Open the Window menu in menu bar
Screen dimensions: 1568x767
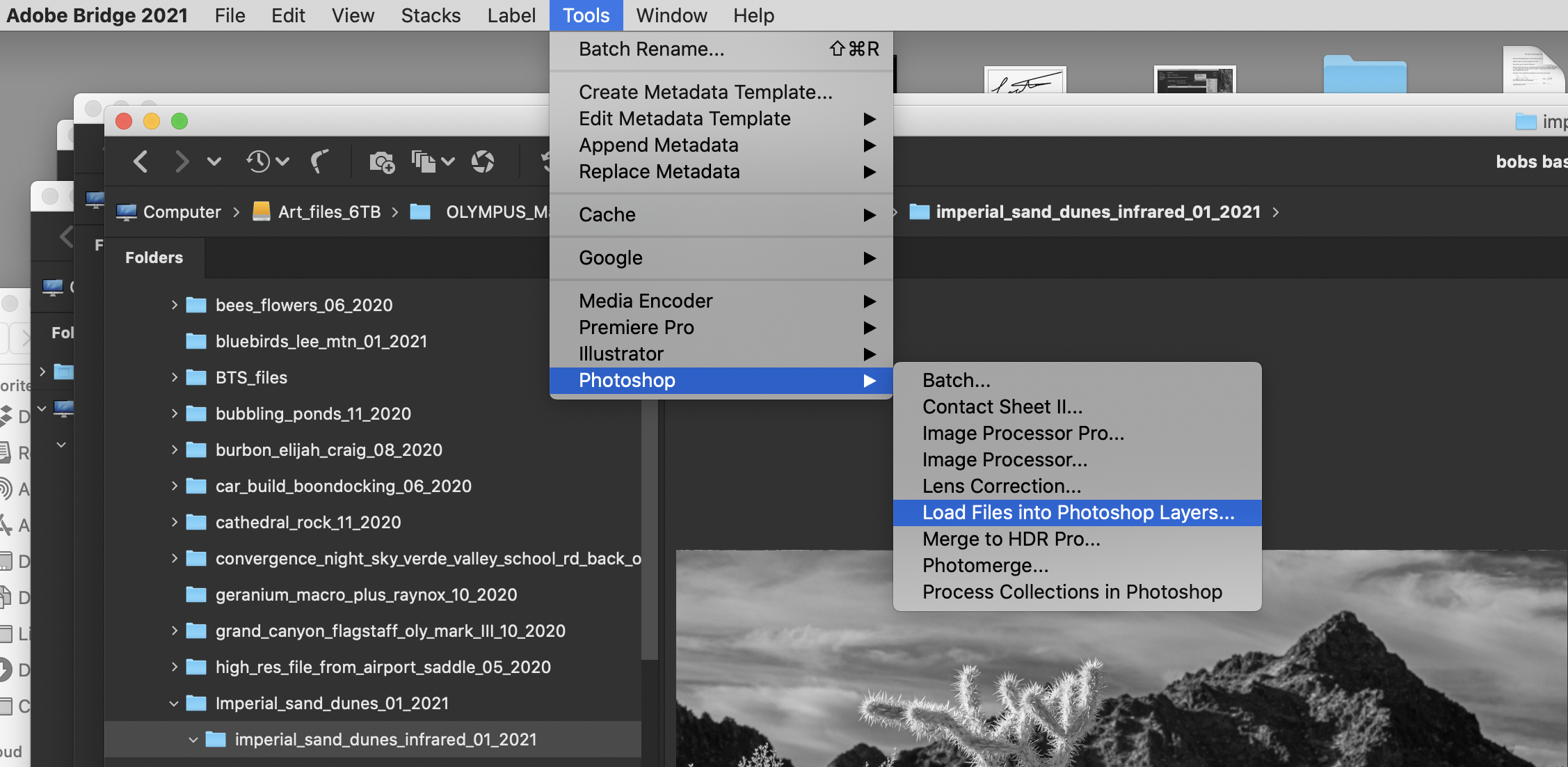pyautogui.click(x=671, y=15)
